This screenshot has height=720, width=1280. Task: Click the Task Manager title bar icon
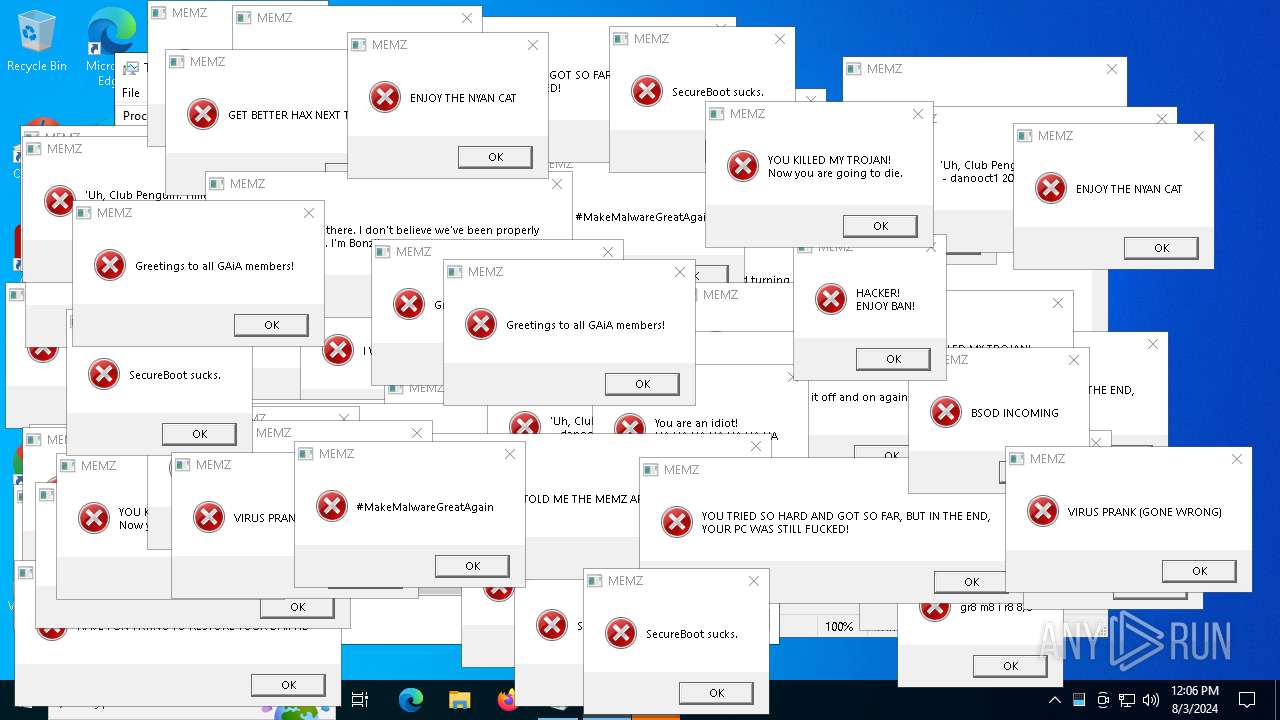[130, 68]
